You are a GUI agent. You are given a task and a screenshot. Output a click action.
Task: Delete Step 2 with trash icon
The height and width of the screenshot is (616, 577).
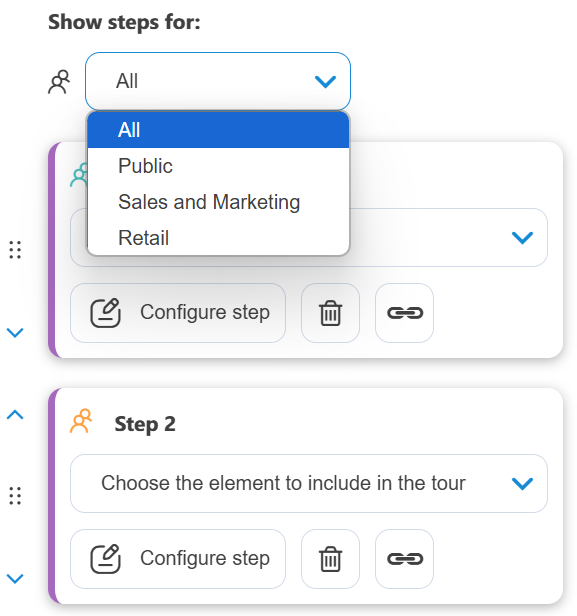pos(330,559)
